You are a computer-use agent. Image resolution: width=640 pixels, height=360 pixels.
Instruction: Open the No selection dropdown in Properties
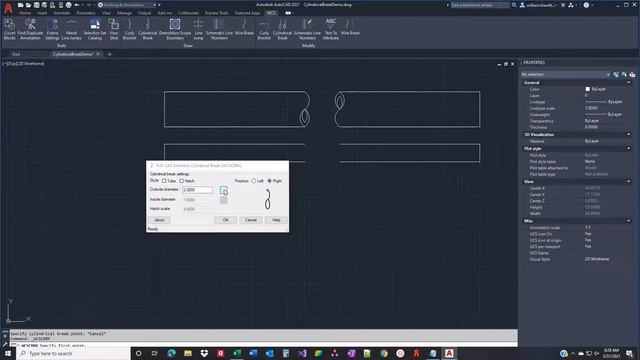click(566, 74)
